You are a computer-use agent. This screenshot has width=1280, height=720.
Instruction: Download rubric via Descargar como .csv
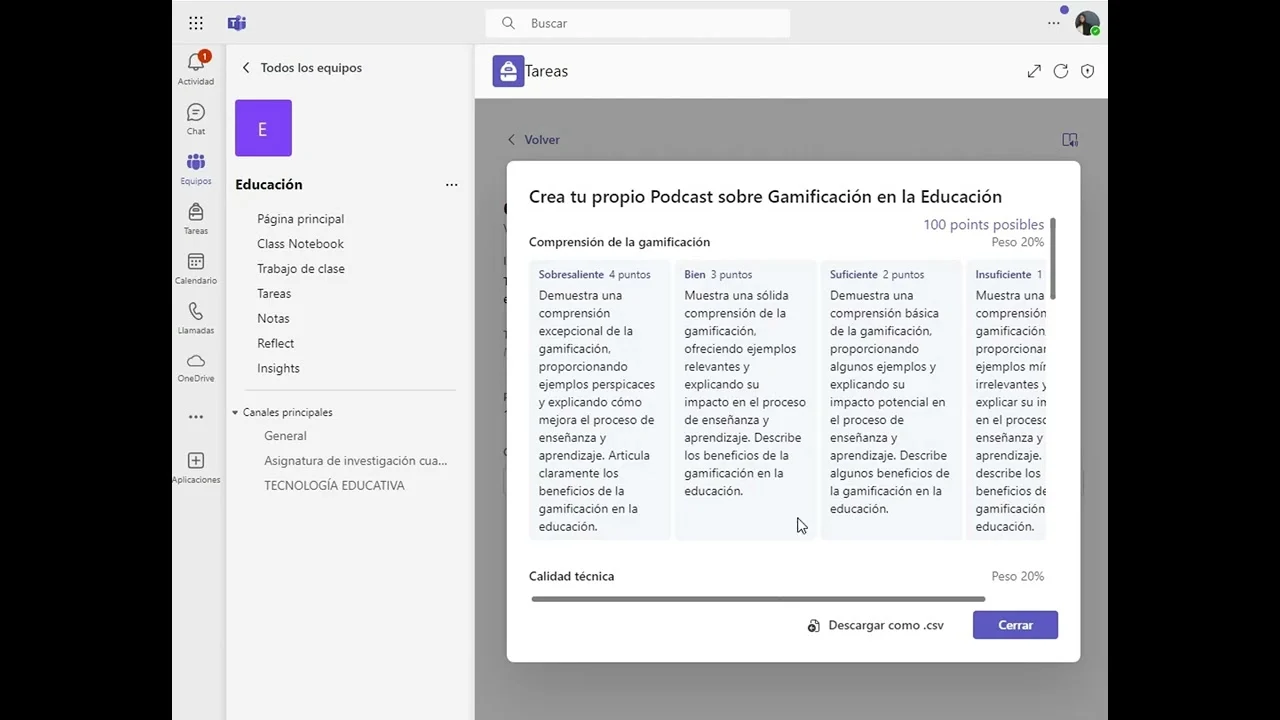click(x=876, y=625)
